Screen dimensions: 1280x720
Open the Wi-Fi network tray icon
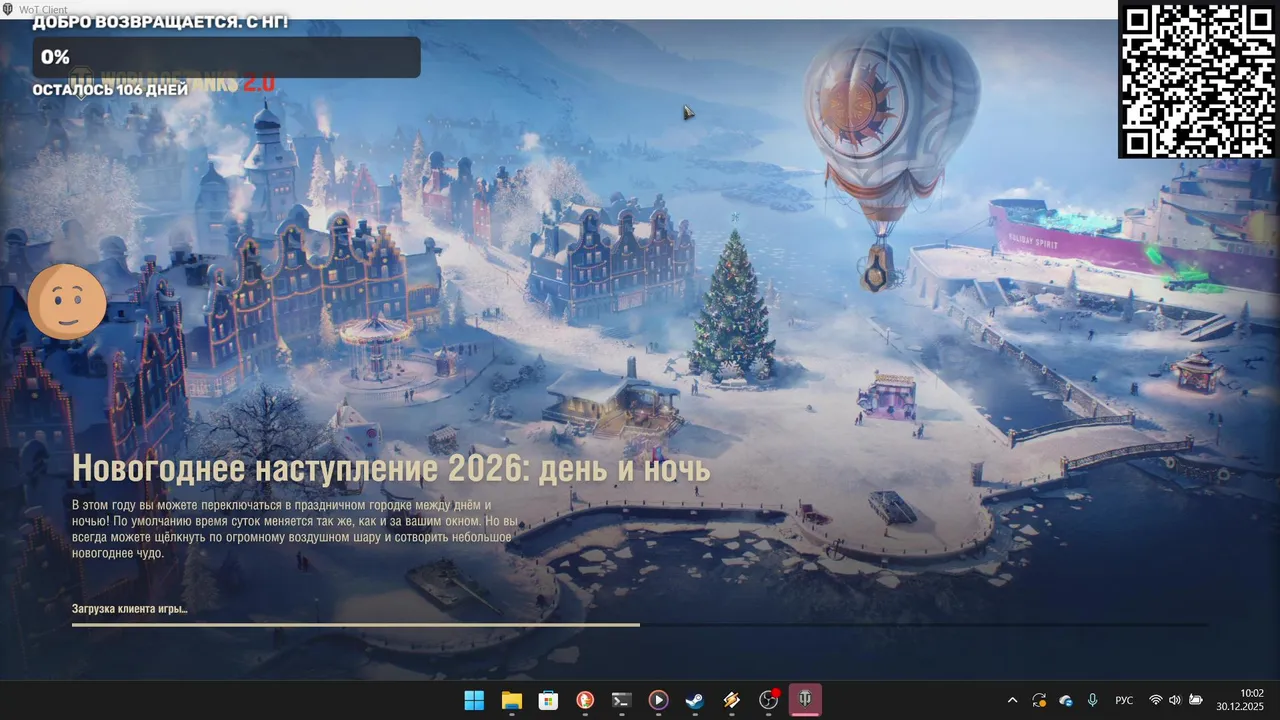[x=1156, y=700]
